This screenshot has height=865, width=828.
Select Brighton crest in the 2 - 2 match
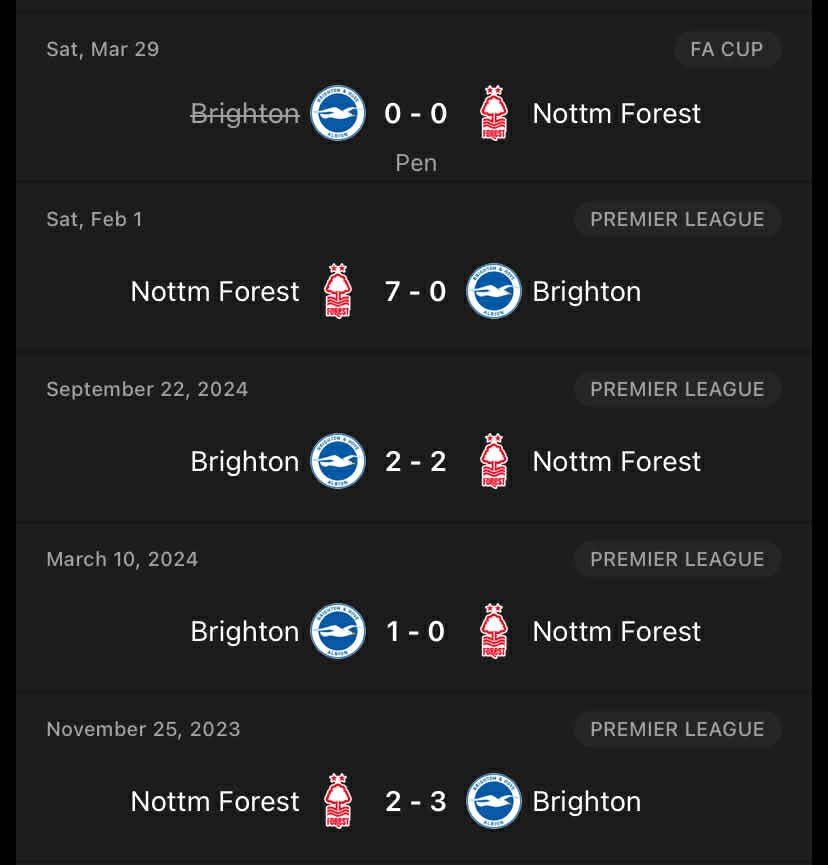(x=337, y=461)
